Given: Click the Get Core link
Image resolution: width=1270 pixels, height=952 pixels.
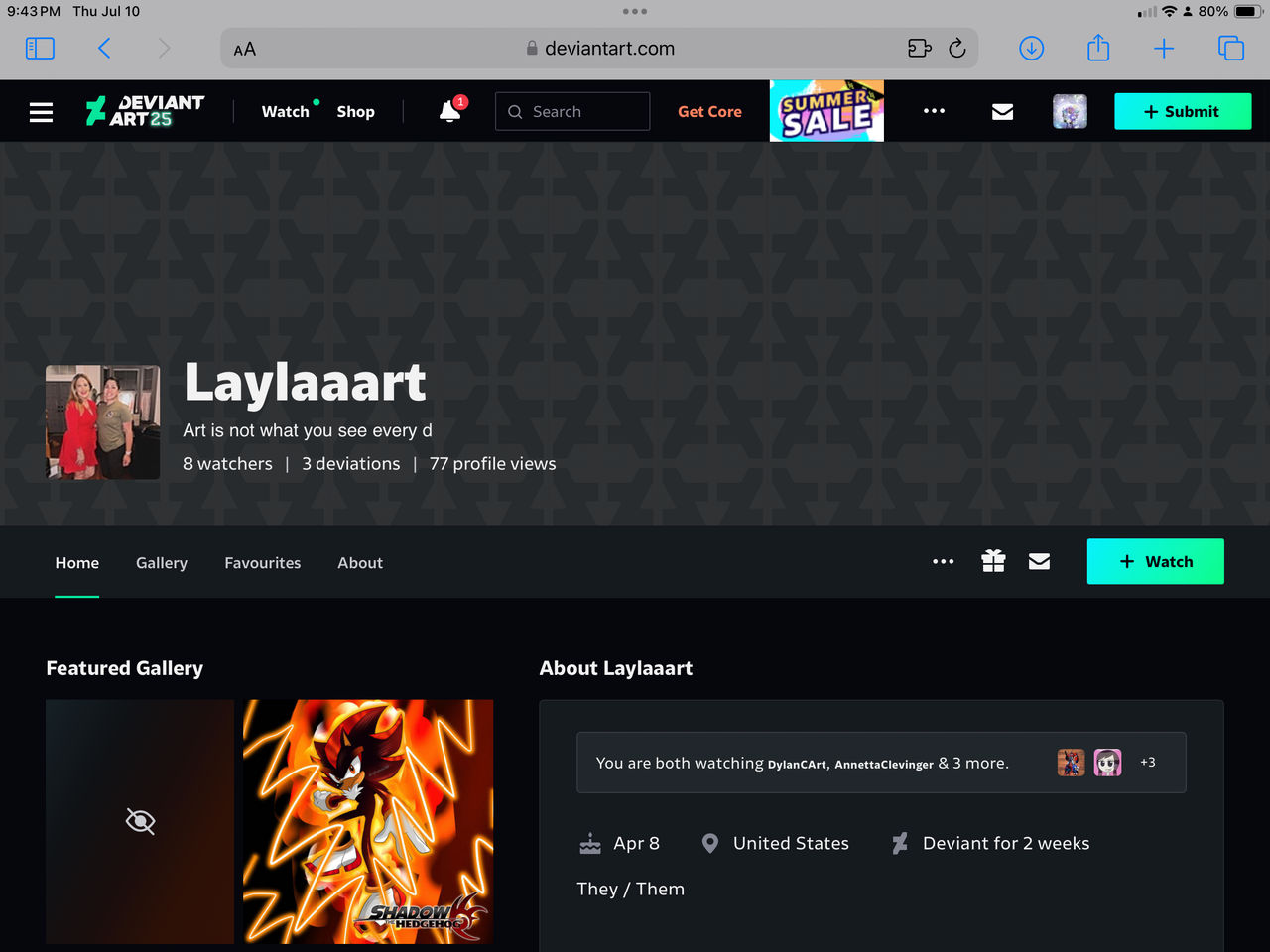Looking at the screenshot, I should pyautogui.click(x=709, y=111).
